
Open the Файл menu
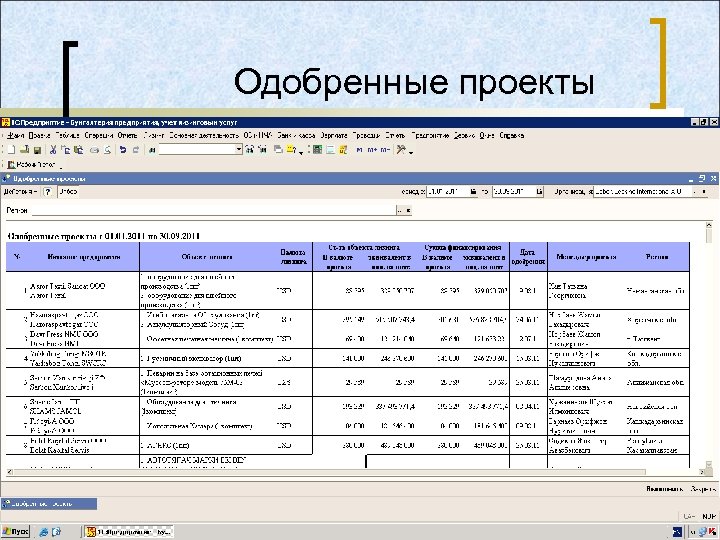point(16,135)
